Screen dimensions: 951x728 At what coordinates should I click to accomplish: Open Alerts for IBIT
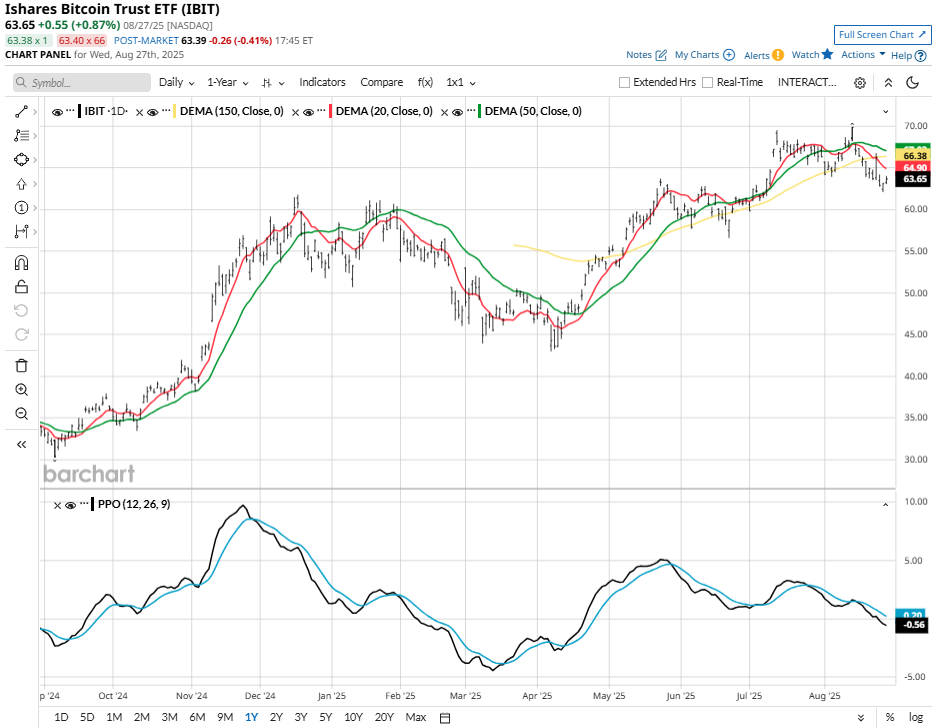pyautogui.click(x=764, y=55)
